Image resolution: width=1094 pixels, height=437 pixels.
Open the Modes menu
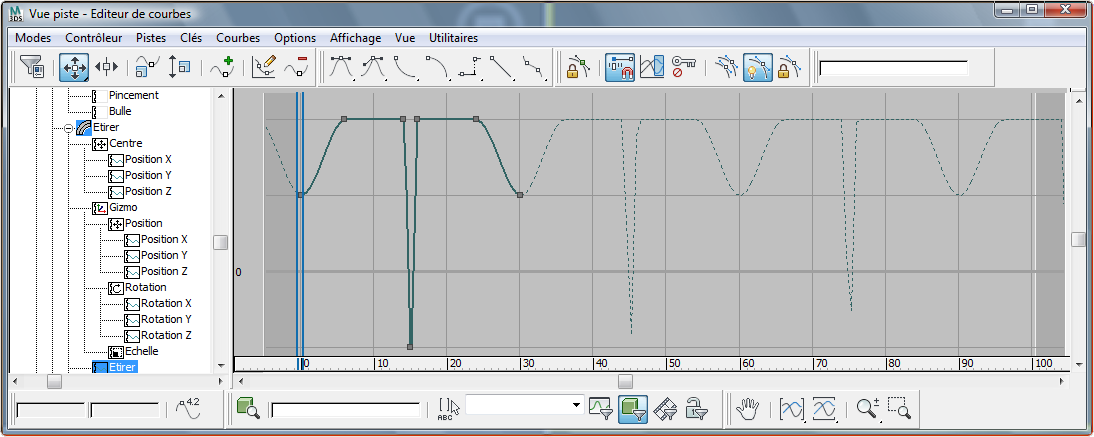[33, 38]
